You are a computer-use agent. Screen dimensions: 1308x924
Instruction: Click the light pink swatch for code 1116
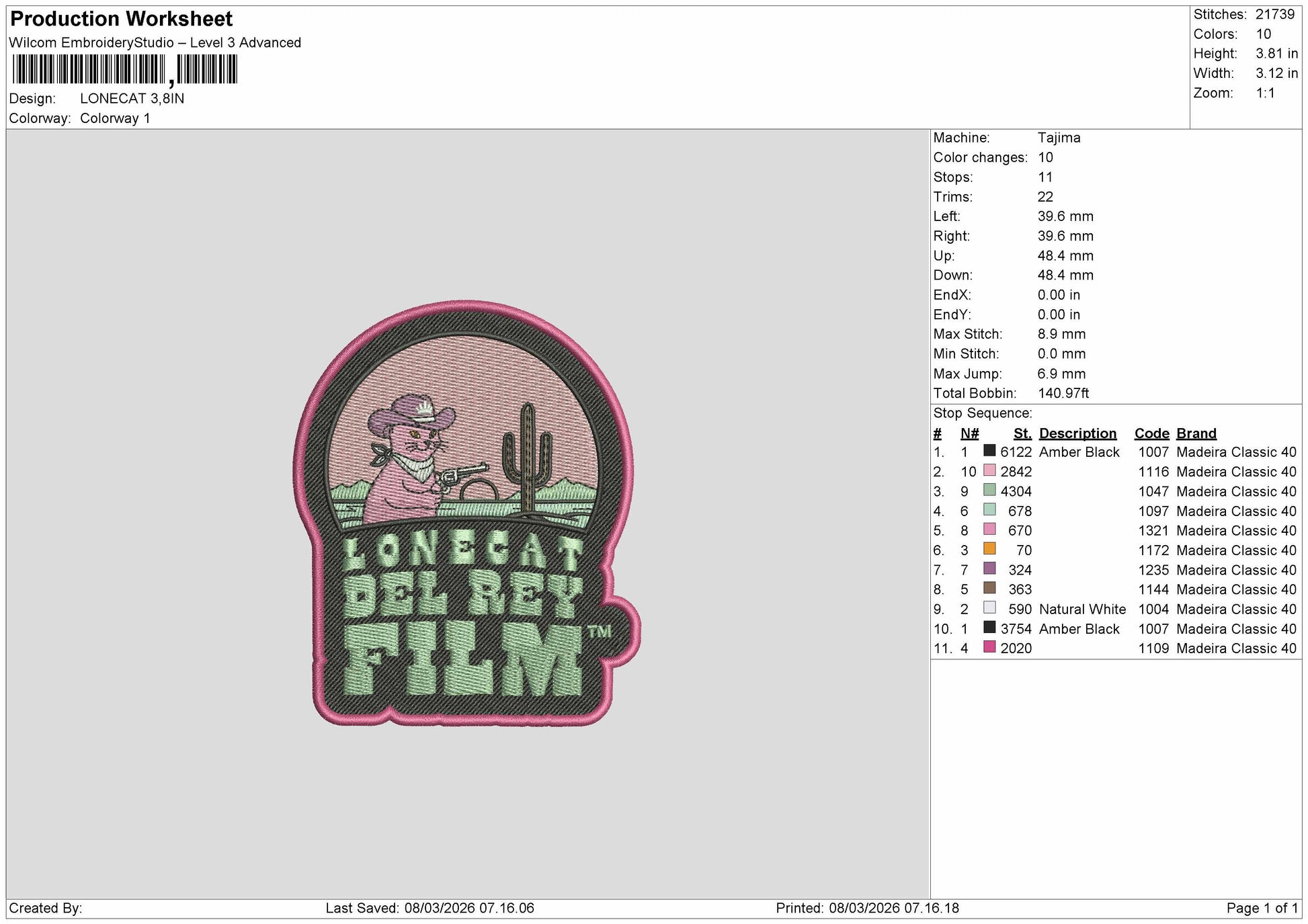[989, 470]
